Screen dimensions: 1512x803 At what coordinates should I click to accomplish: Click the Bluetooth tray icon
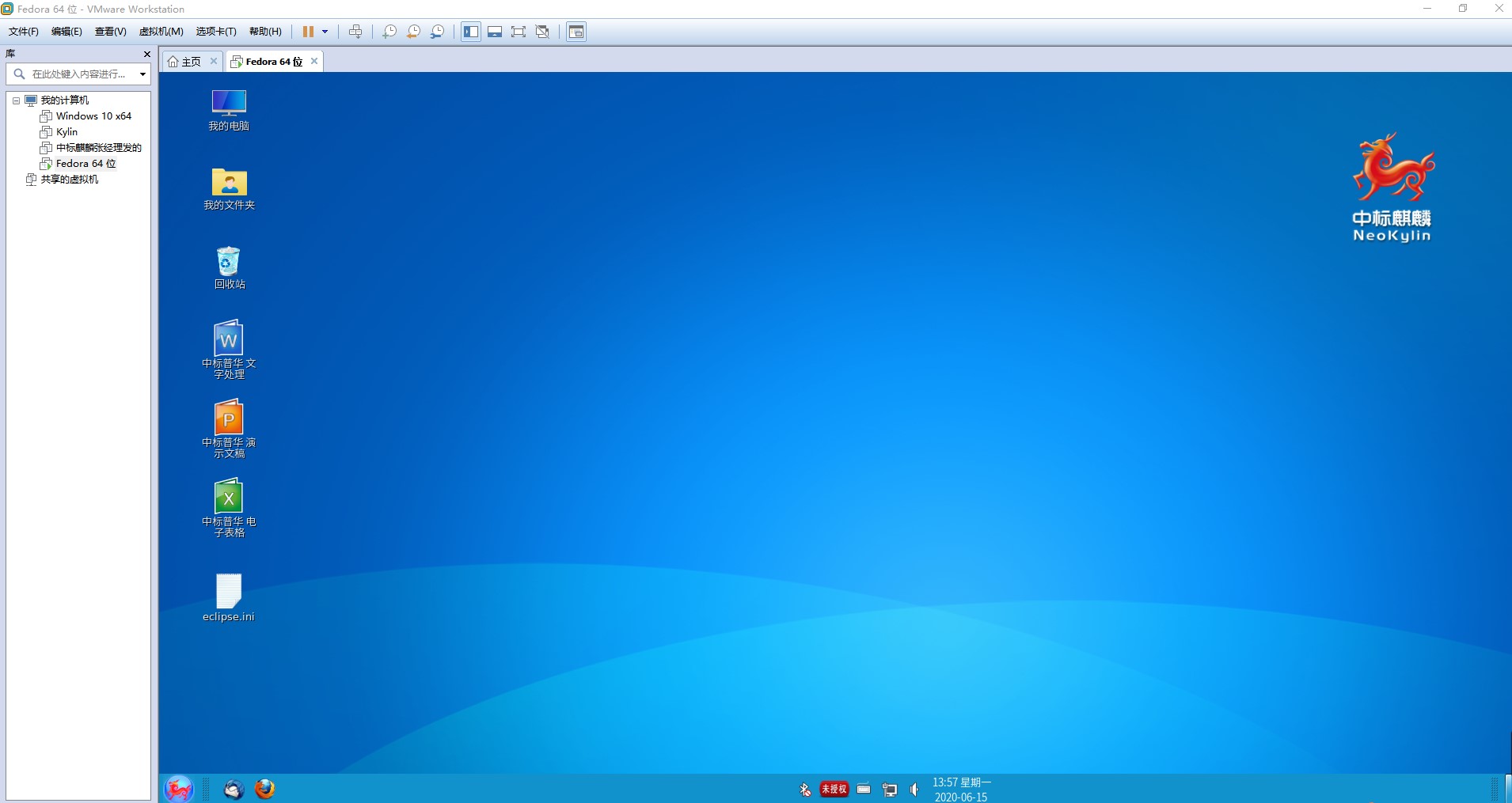point(805,790)
